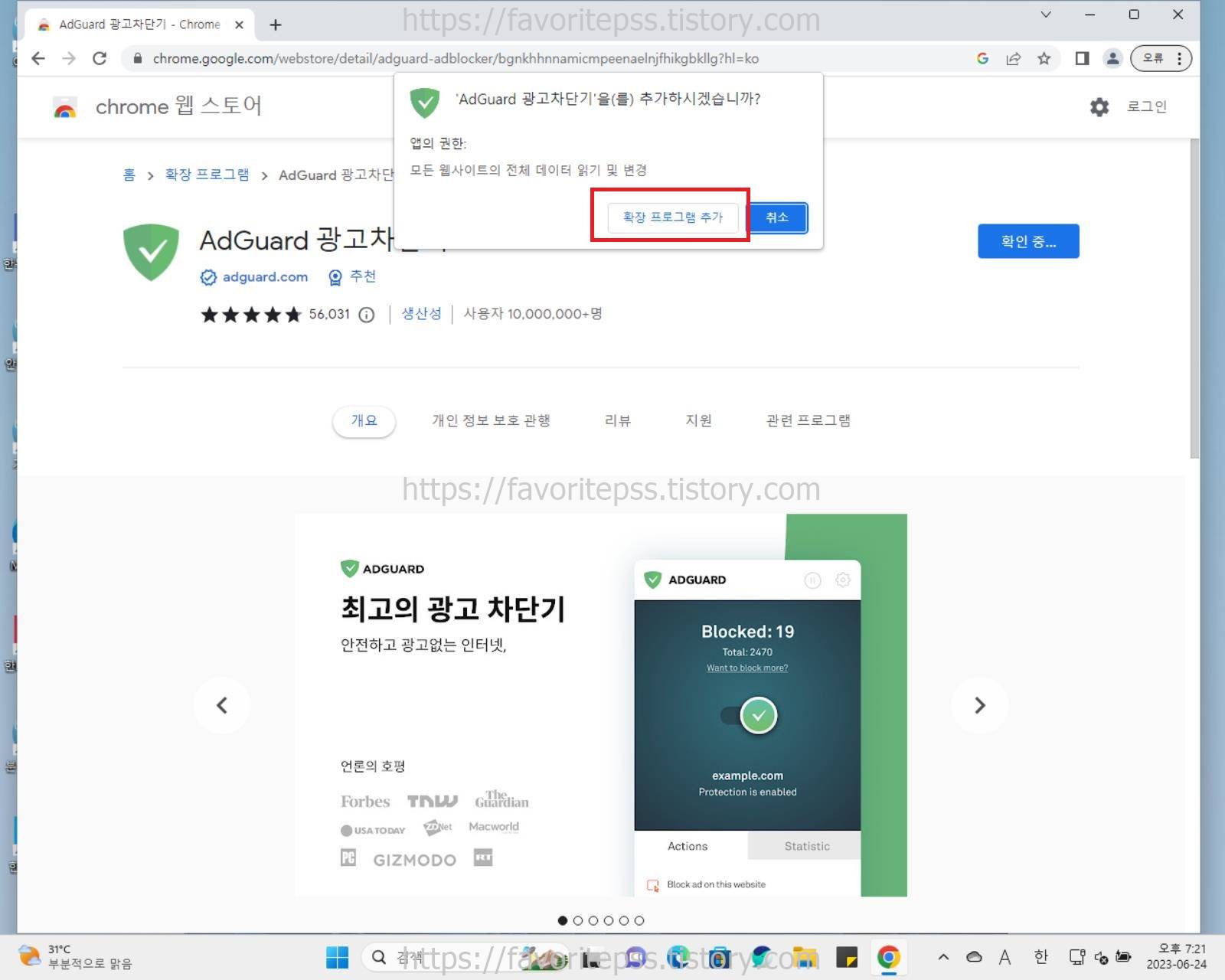Image resolution: width=1225 pixels, height=980 pixels.
Task: Click the AdGuard promotional screenshot
Action: point(601,705)
